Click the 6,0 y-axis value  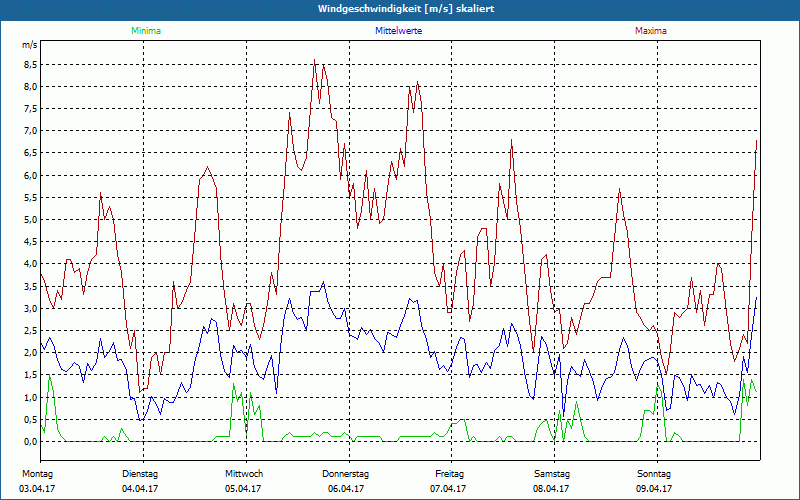pos(31,176)
